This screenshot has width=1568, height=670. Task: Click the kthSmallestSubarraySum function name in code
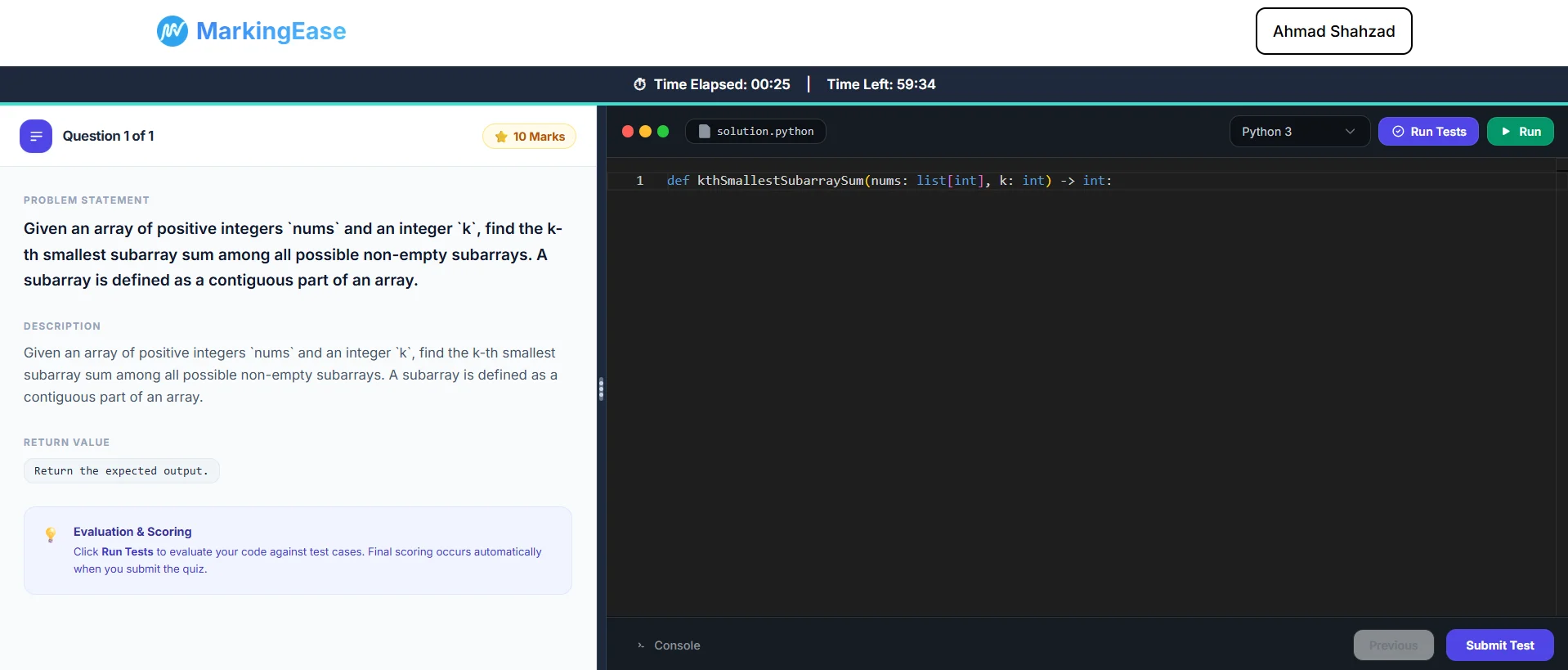[x=780, y=181]
